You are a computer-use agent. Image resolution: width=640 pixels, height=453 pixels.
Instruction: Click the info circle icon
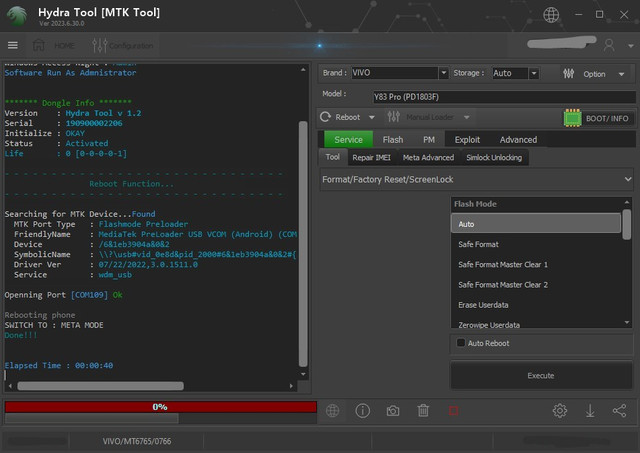tap(362, 411)
